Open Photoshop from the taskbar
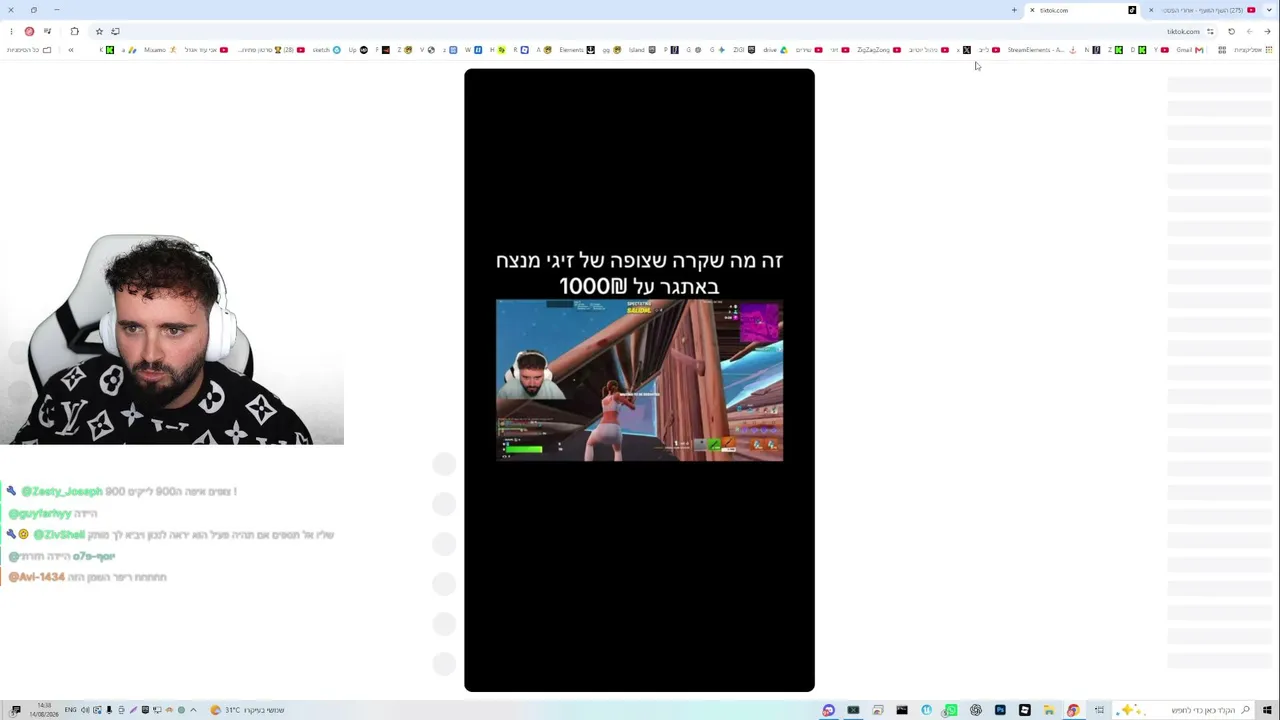Viewport: 1280px width, 720px height. coord(1000,710)
